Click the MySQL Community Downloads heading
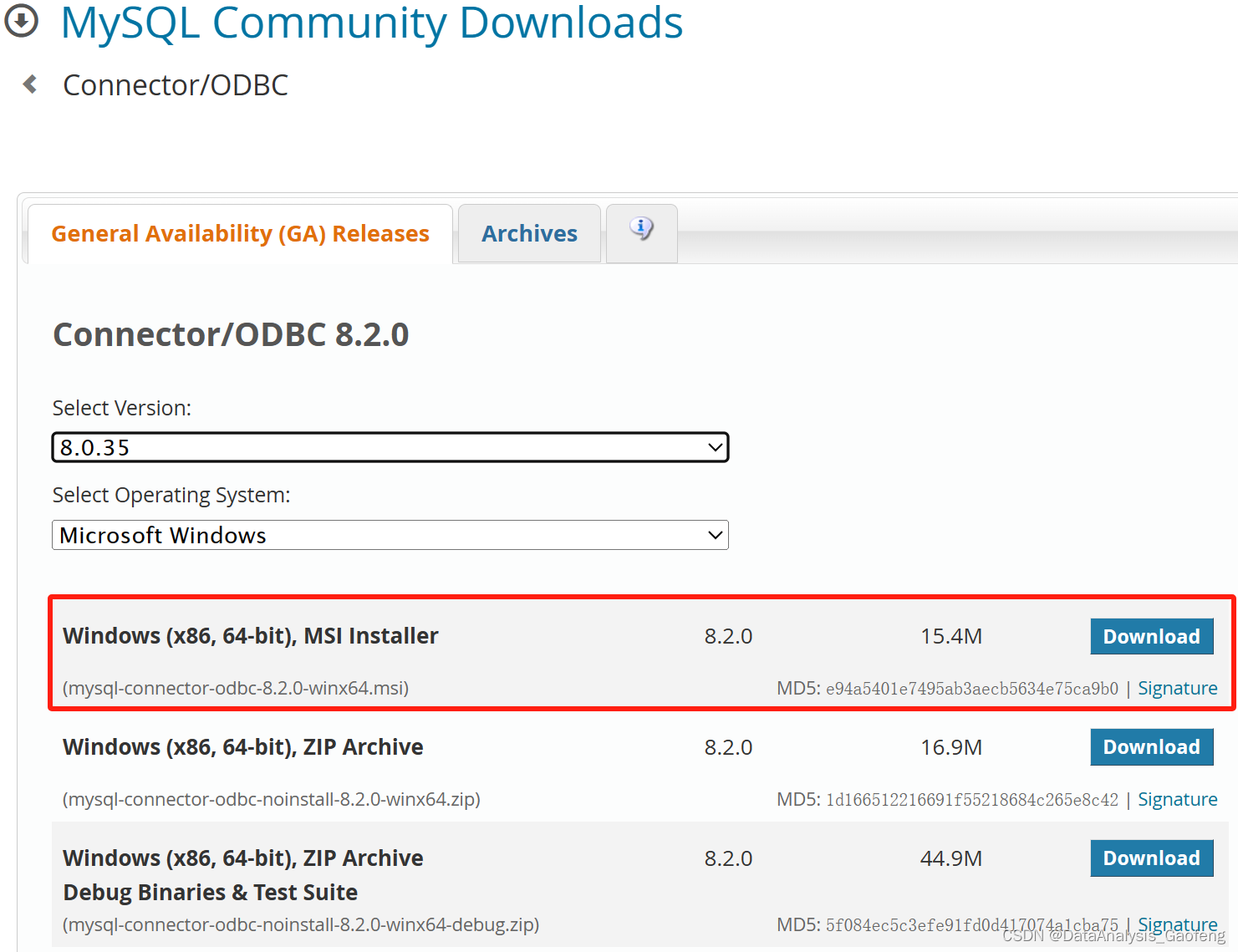The image size is (1238, 952). [x=370, y=23]
